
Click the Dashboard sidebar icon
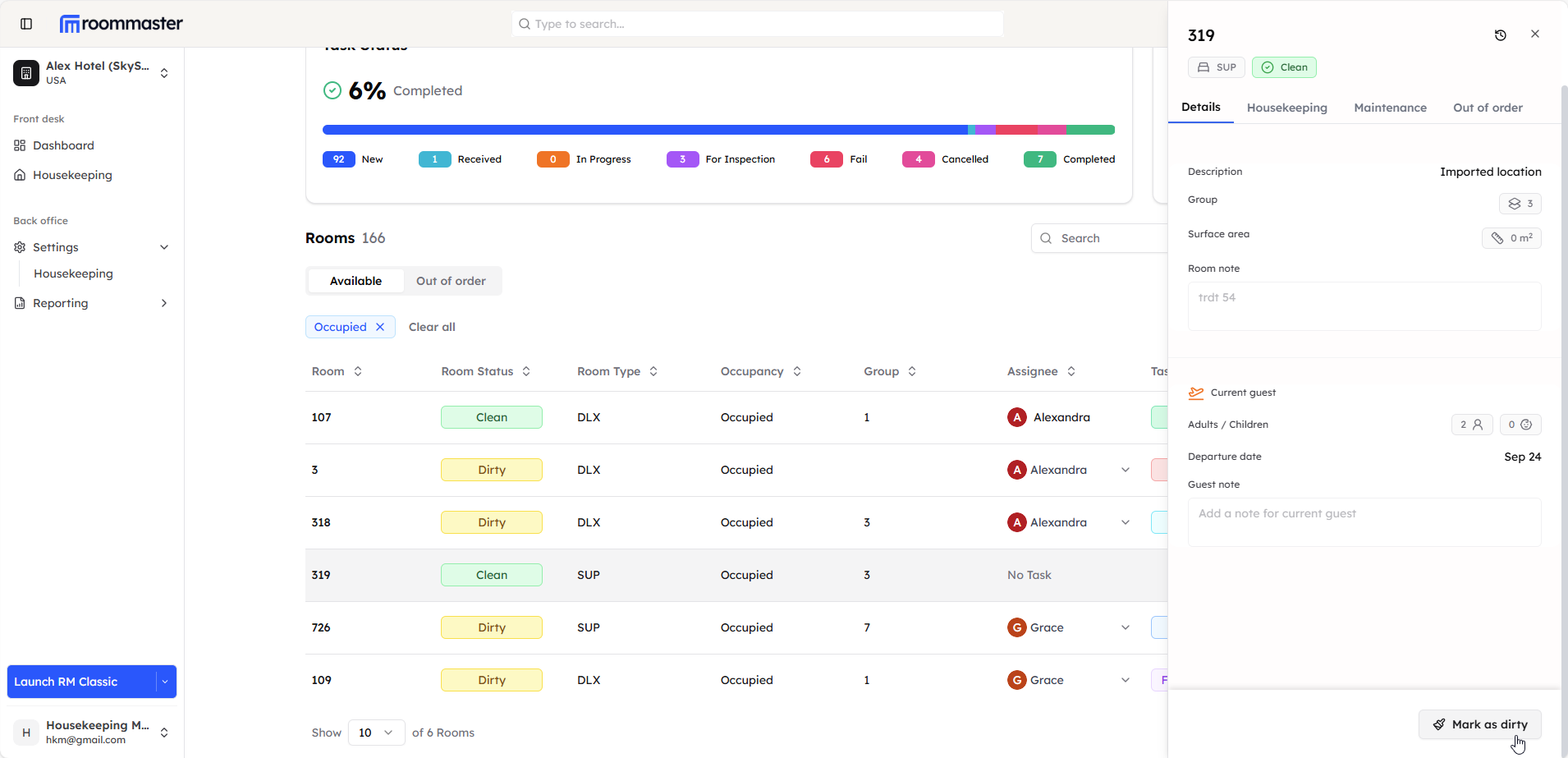click(x=20, y=145)
